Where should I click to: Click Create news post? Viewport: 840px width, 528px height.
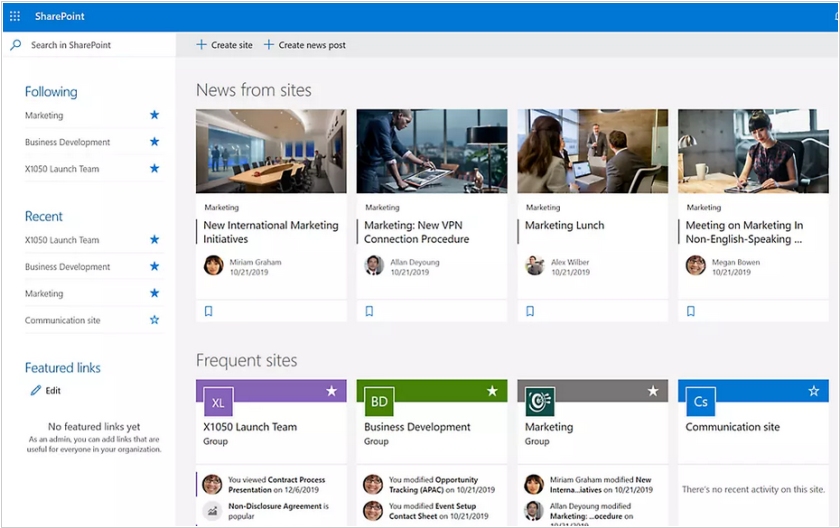pos(305,45)
